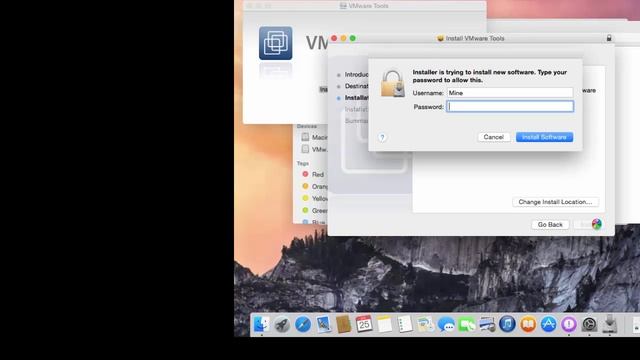
Task: Open System Preferences from the Dock
Action: (589, 325)
